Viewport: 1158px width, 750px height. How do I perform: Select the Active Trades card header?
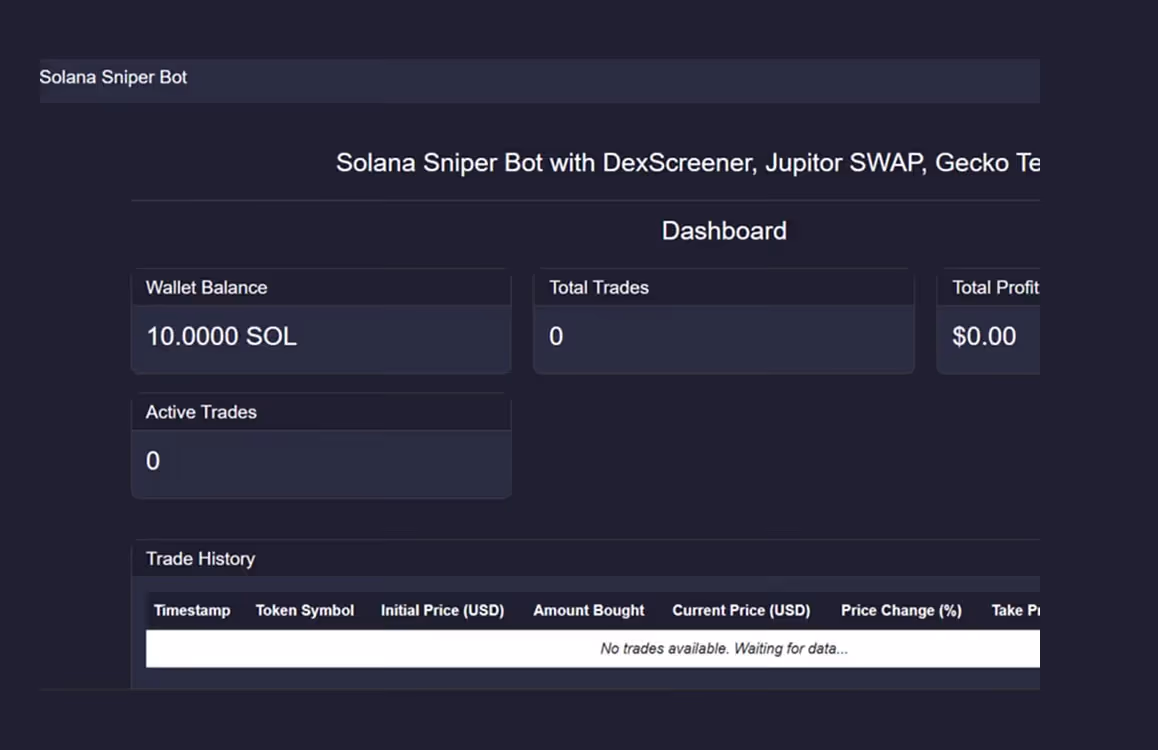(321, 412)
